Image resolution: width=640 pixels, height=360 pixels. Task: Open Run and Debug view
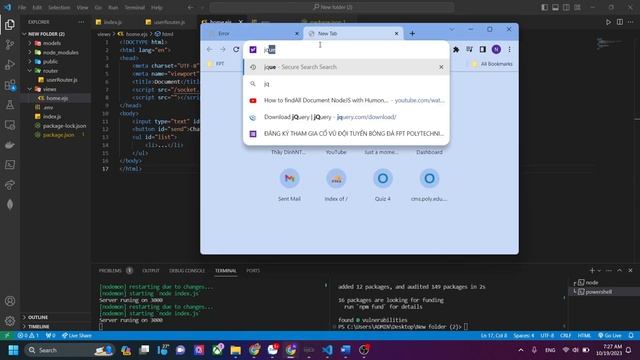pyautogui.click(x=10, y=65)
